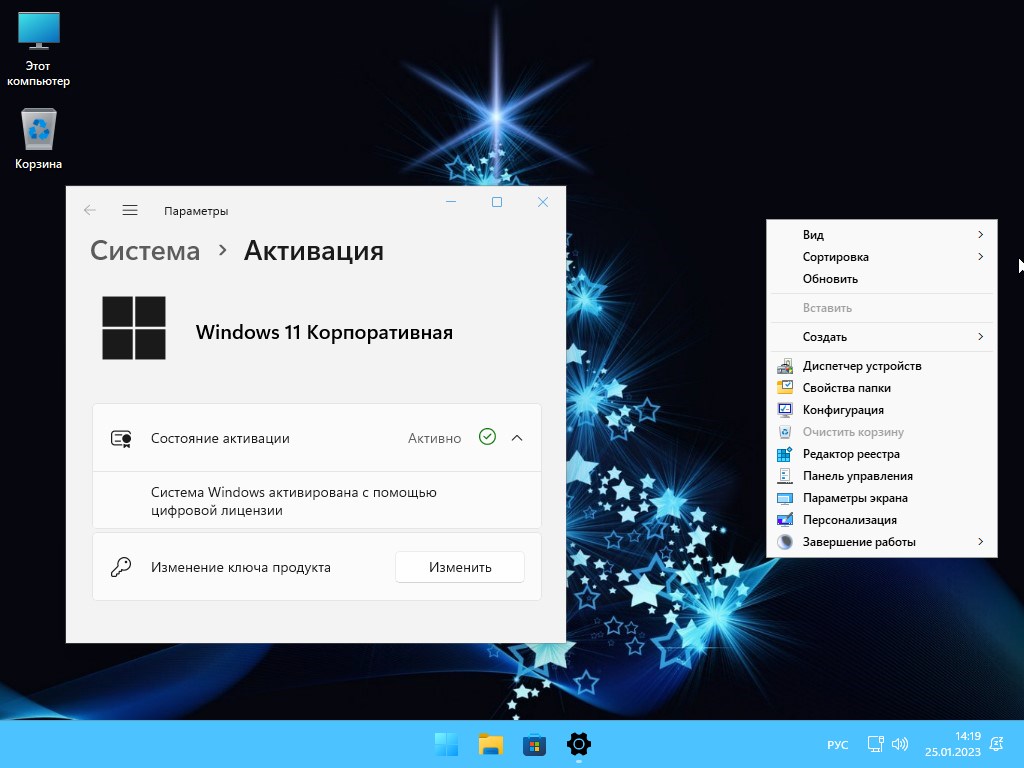This screenshot has width=1024, height=768.
Task: Close the Параметры window
Action: tap(543, 202)
